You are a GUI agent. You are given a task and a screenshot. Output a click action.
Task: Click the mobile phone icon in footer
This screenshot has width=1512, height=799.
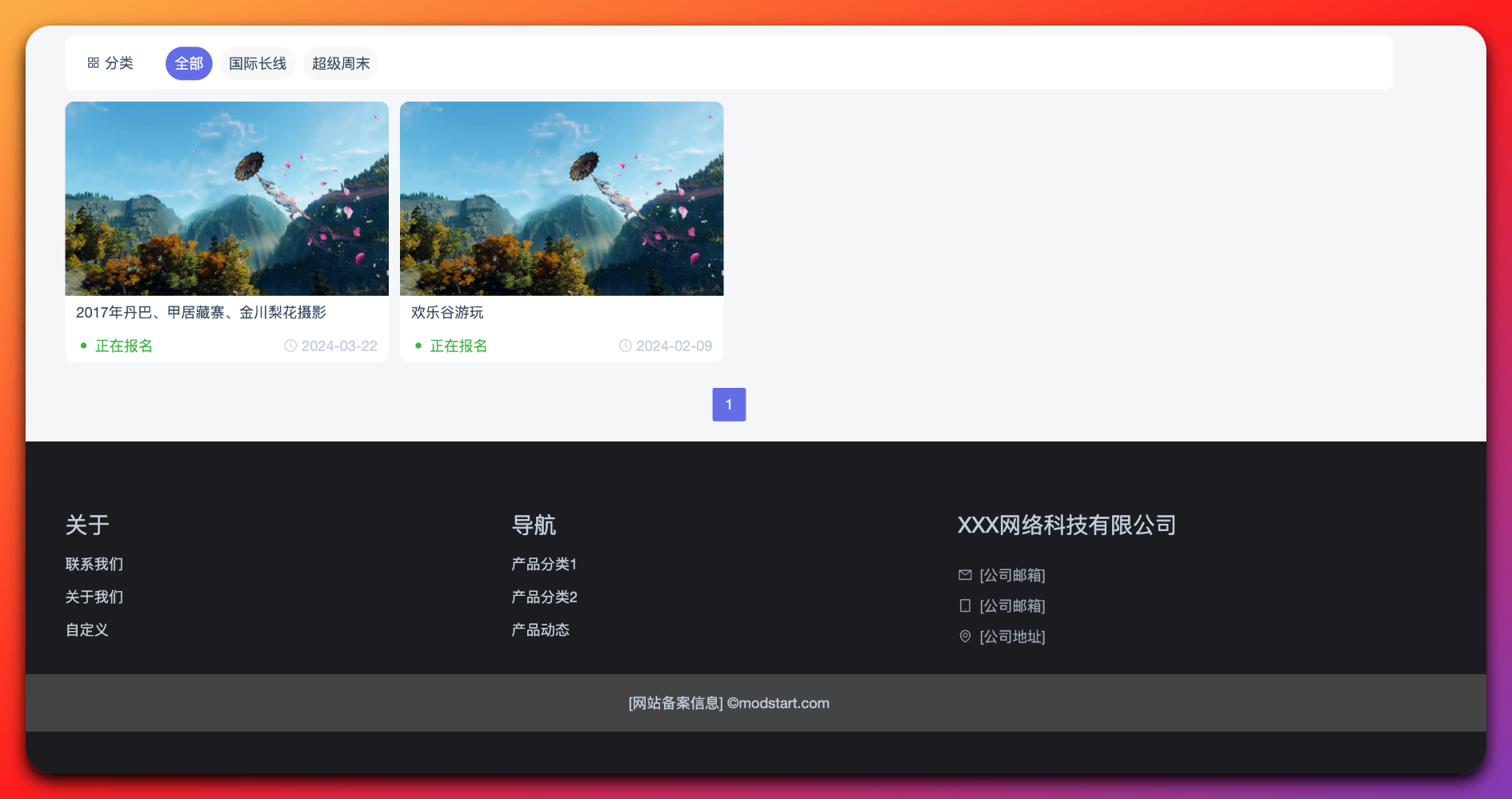965,605
